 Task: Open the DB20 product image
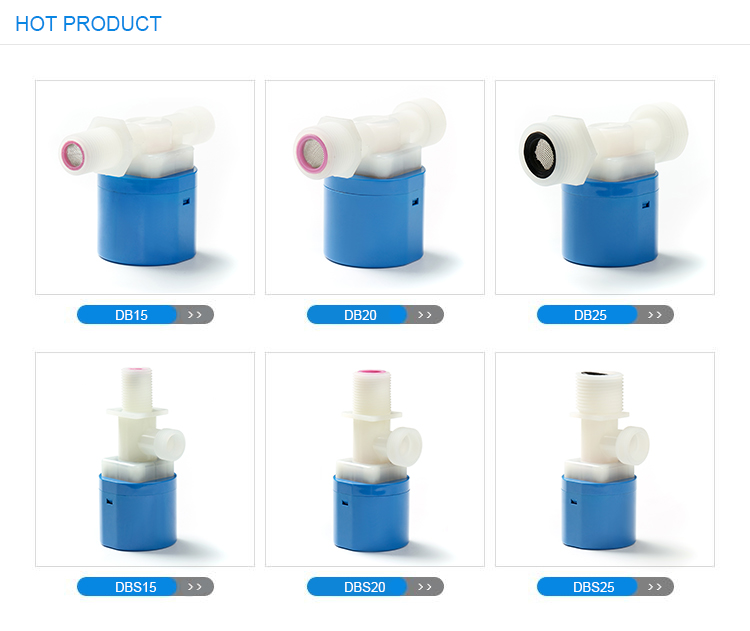tap(375, 188)
